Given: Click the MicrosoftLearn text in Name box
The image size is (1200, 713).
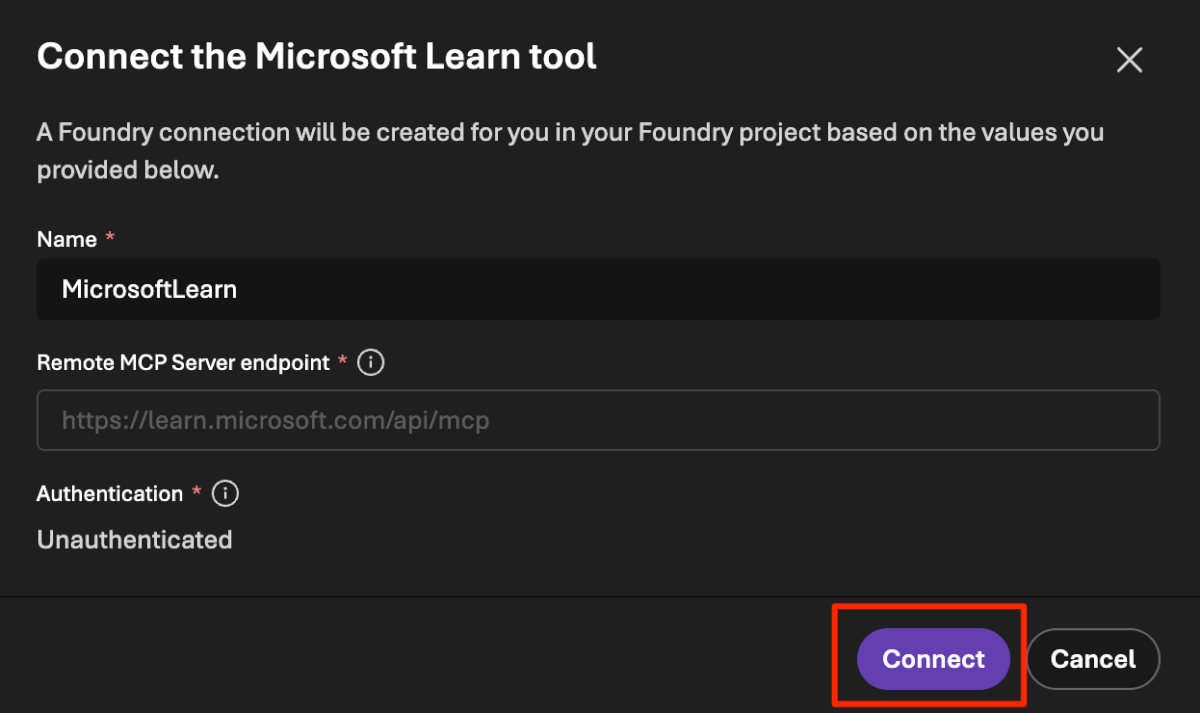Looking at the screenshot, I should tap(149, 290).
